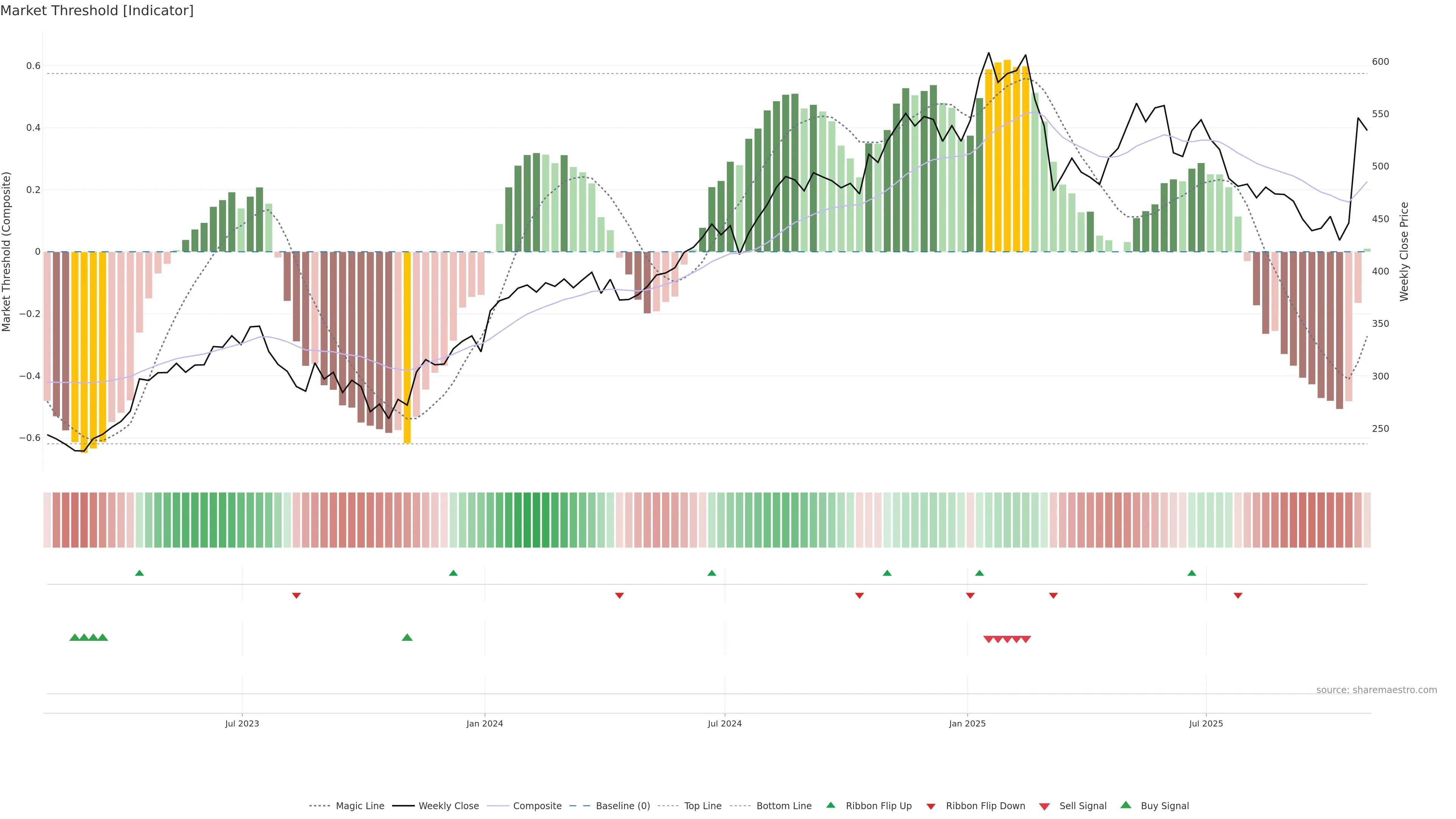Hide the Weekly Close series via the legend
The width and height of the screenshot is (1456, 819).
(448, 806)
